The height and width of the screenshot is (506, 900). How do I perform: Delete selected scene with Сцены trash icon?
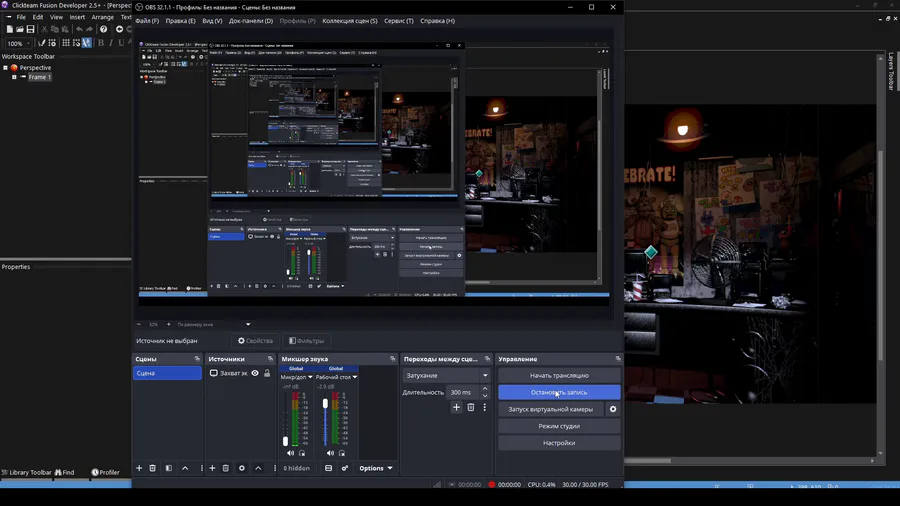(153, 468)
